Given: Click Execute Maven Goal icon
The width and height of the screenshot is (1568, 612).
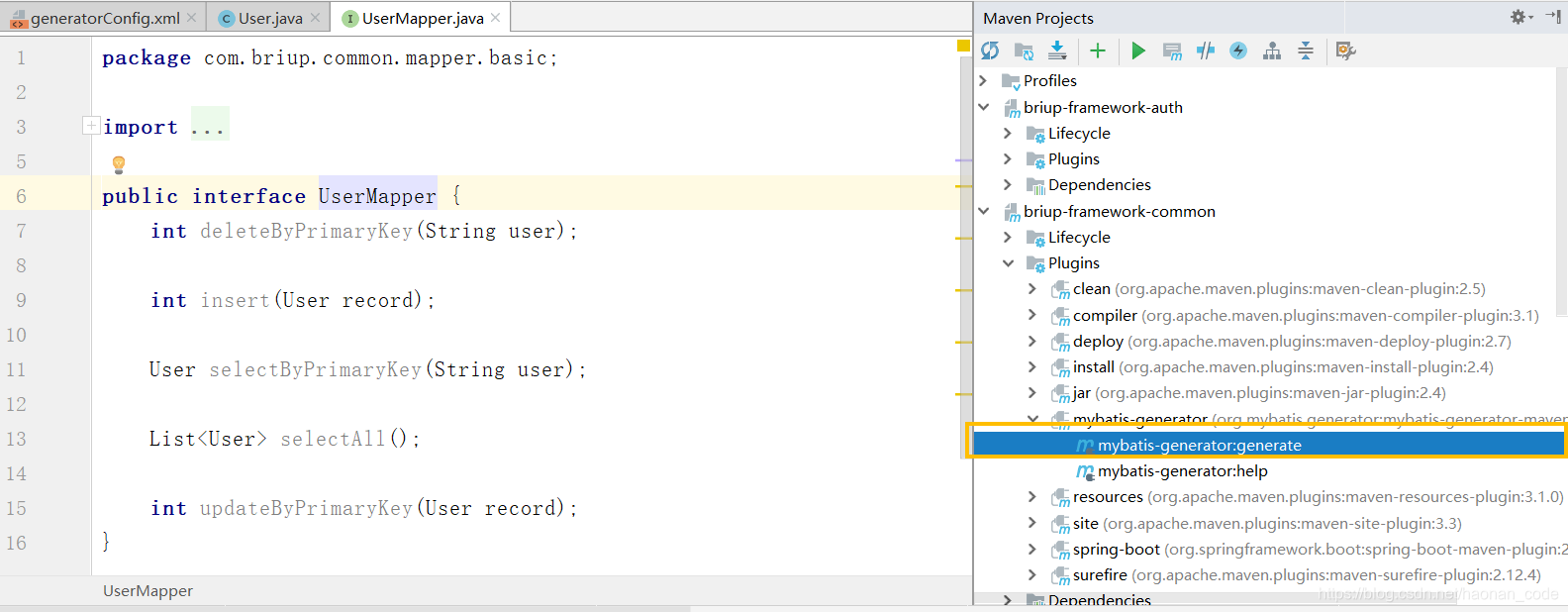Looking at the screenshot, I should [1172, 51].
